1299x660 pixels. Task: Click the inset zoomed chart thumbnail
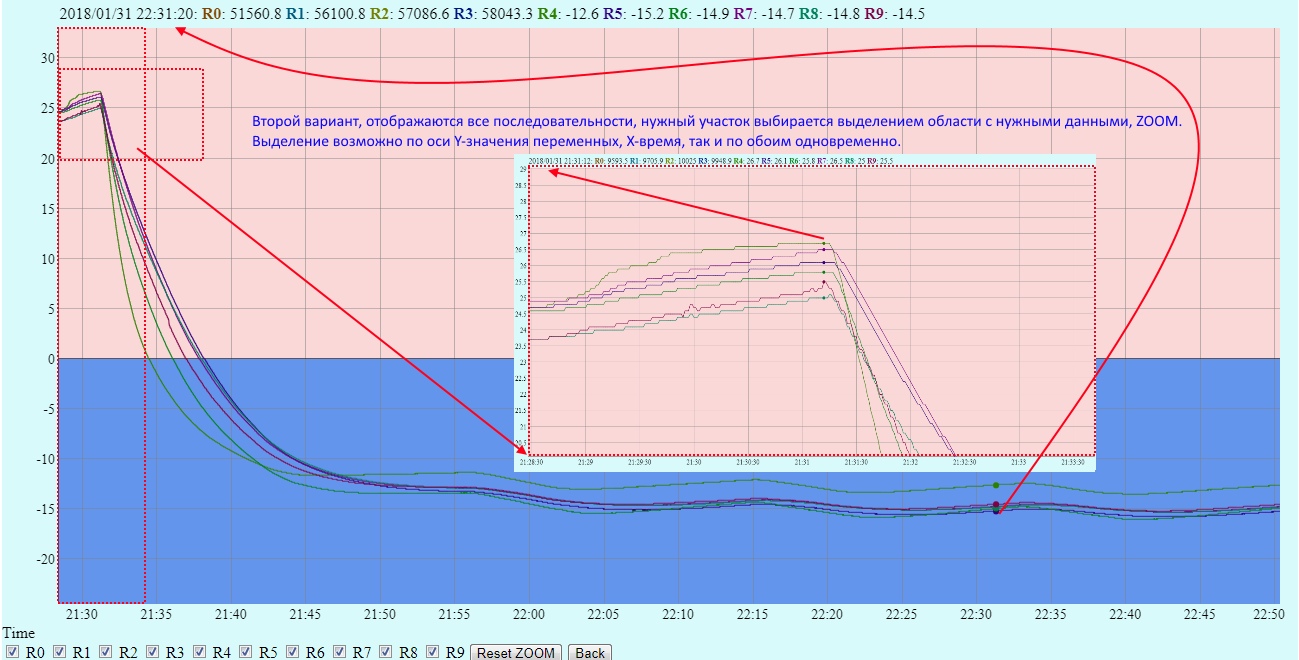(806, 312)
